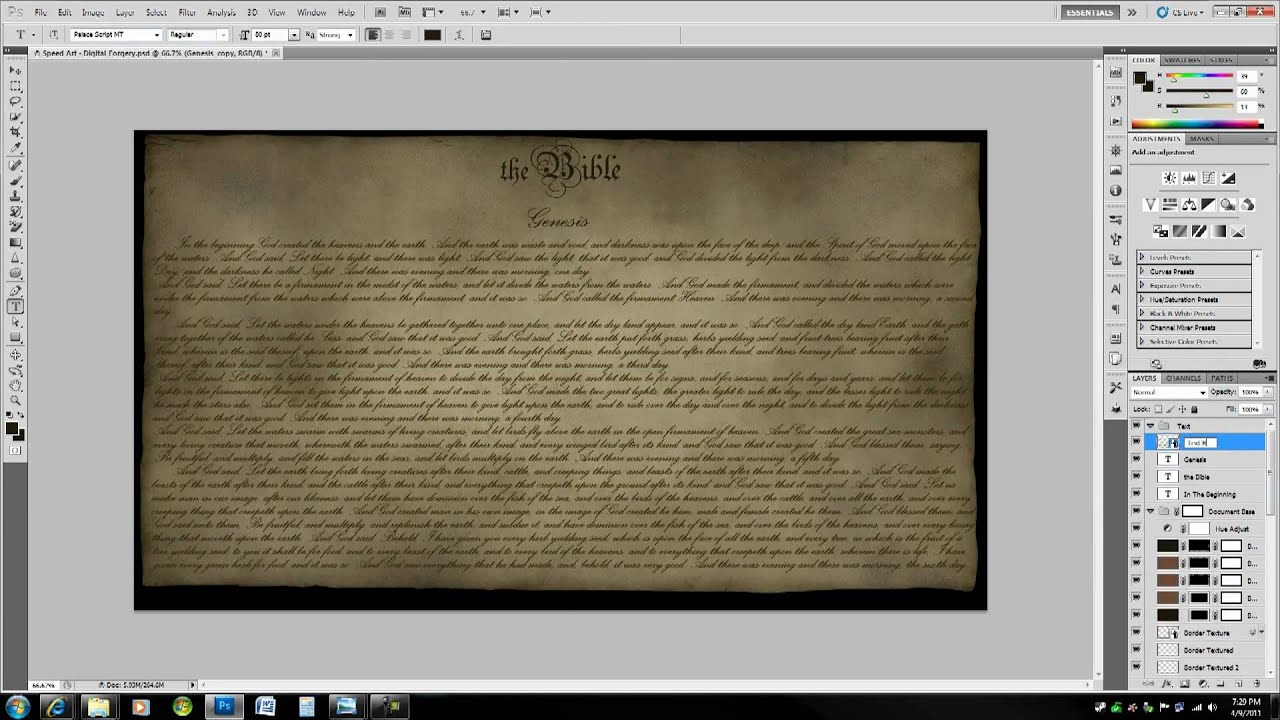This screenshot has height=720, width=1280.
Task: Select the Move tool in the toolbox
Action: click(16, 71)
